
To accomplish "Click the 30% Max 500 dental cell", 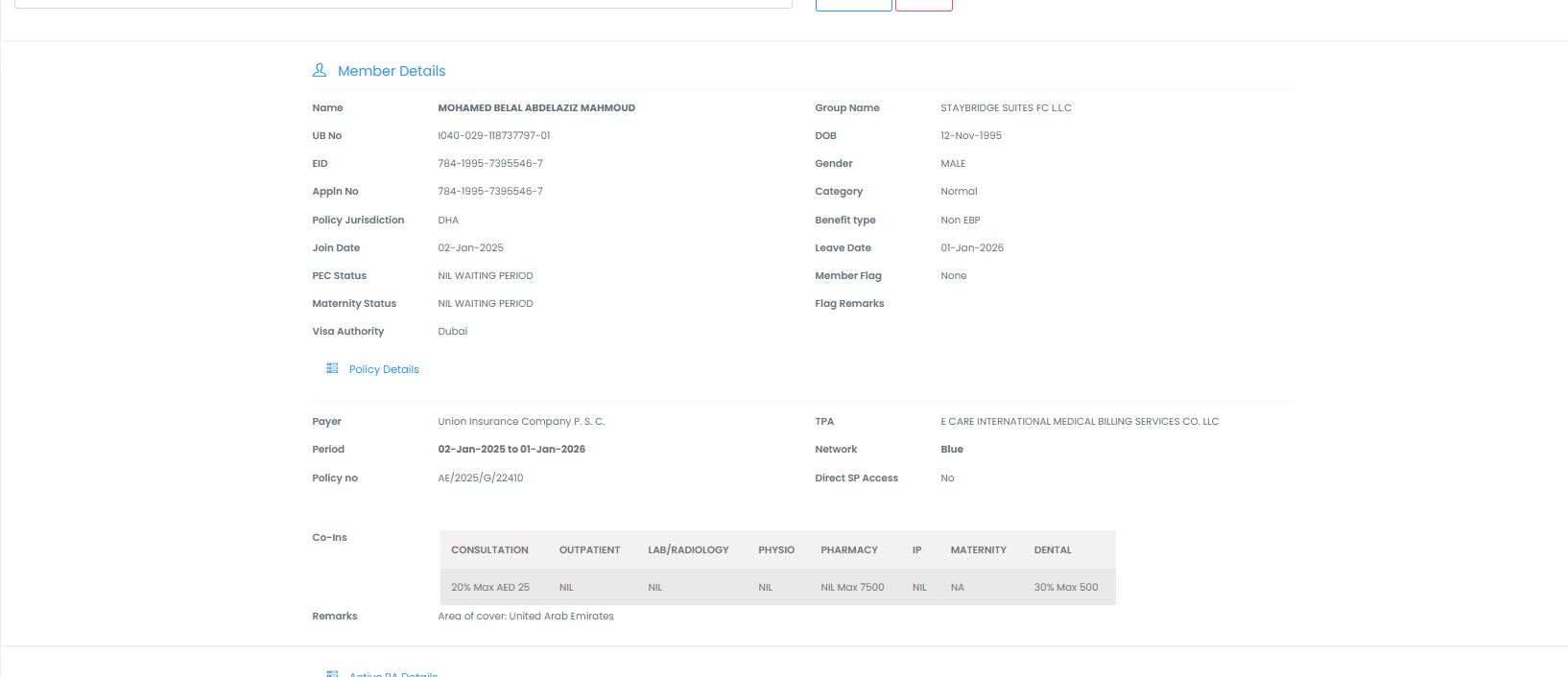I will (x=1066, y=587).
